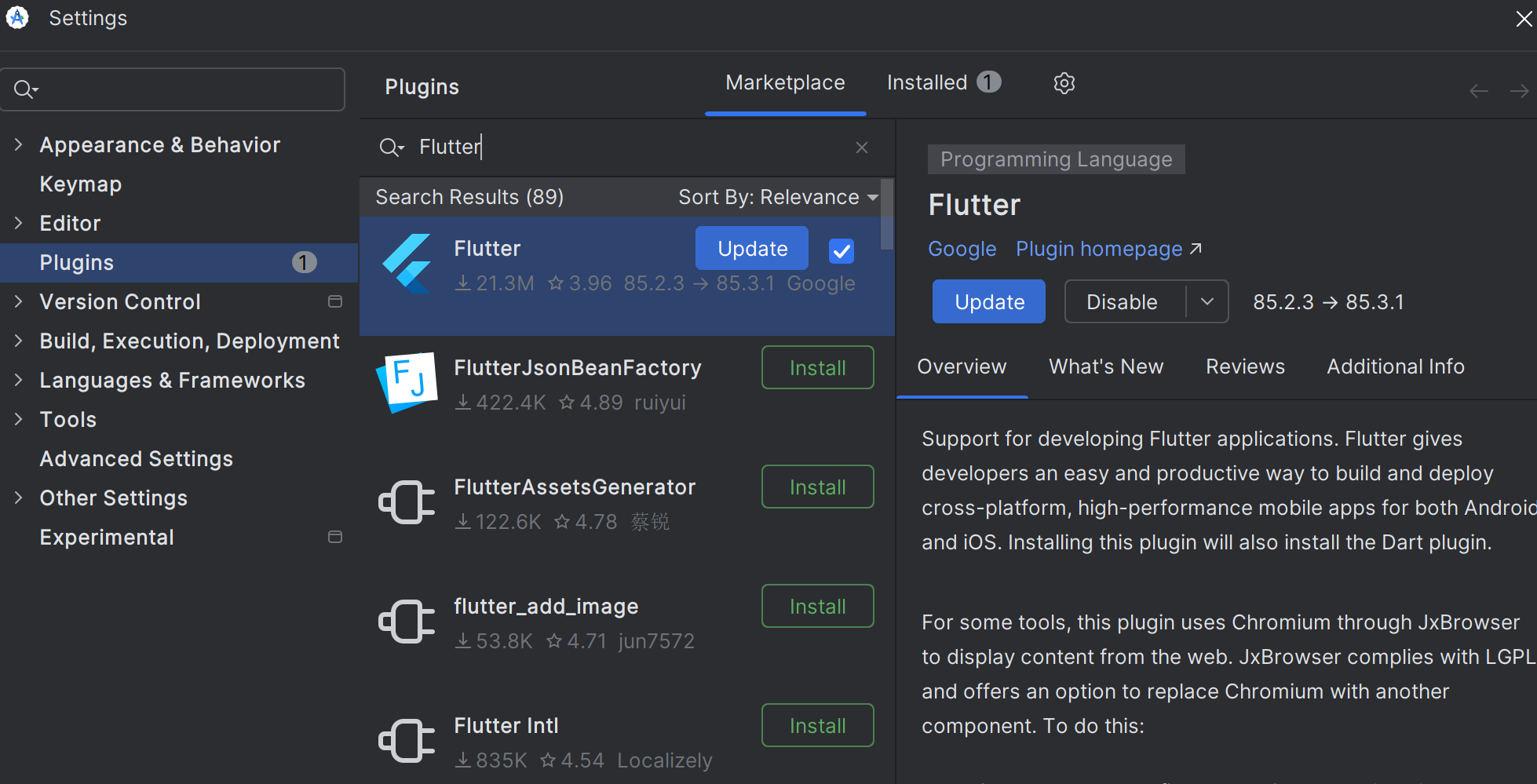Click the settings search field
This screenshot has width=1537, height=784.
tap(173, 89)
